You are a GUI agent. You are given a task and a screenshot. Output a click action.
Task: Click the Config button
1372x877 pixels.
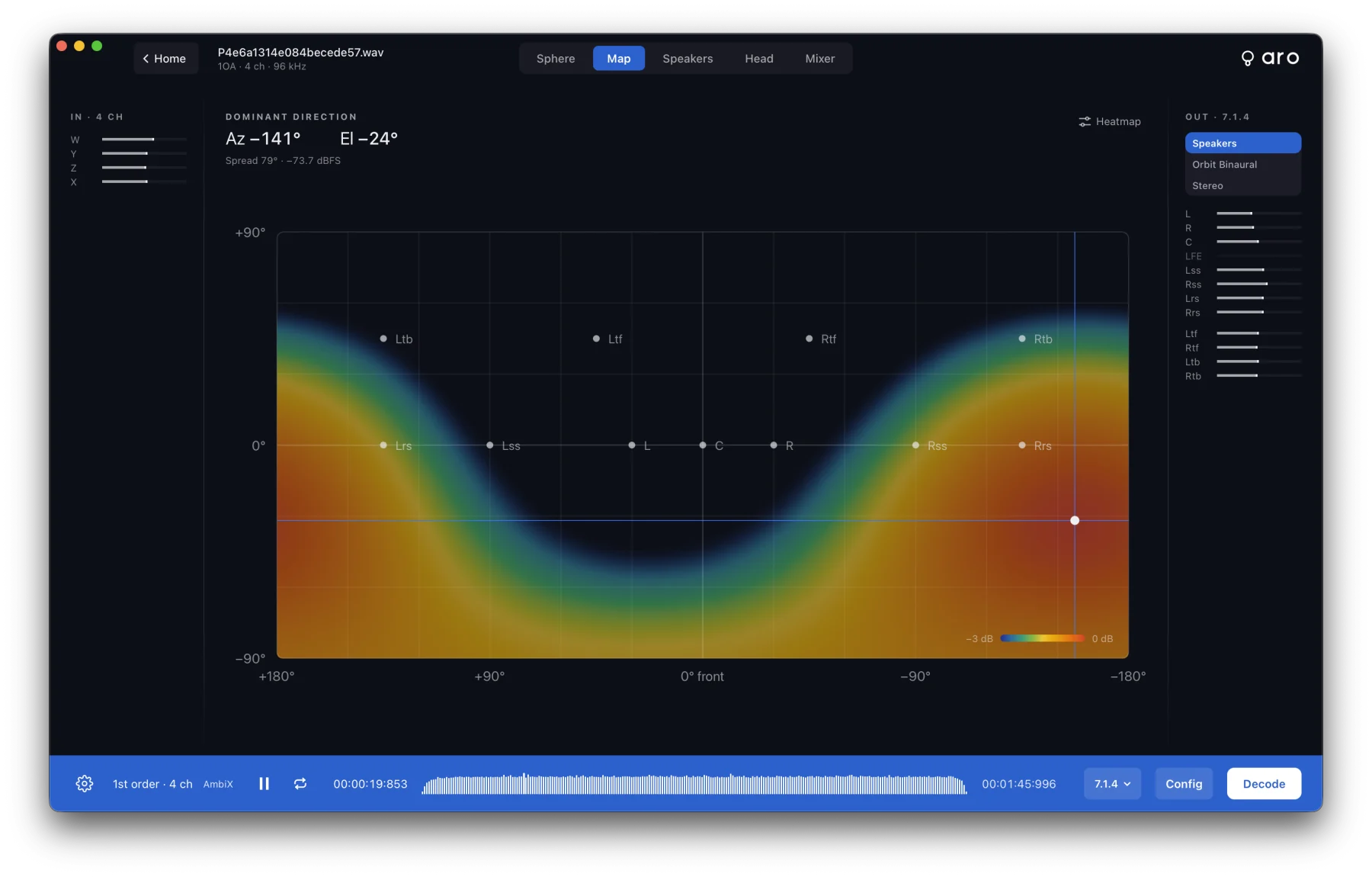coord(1184,784)
